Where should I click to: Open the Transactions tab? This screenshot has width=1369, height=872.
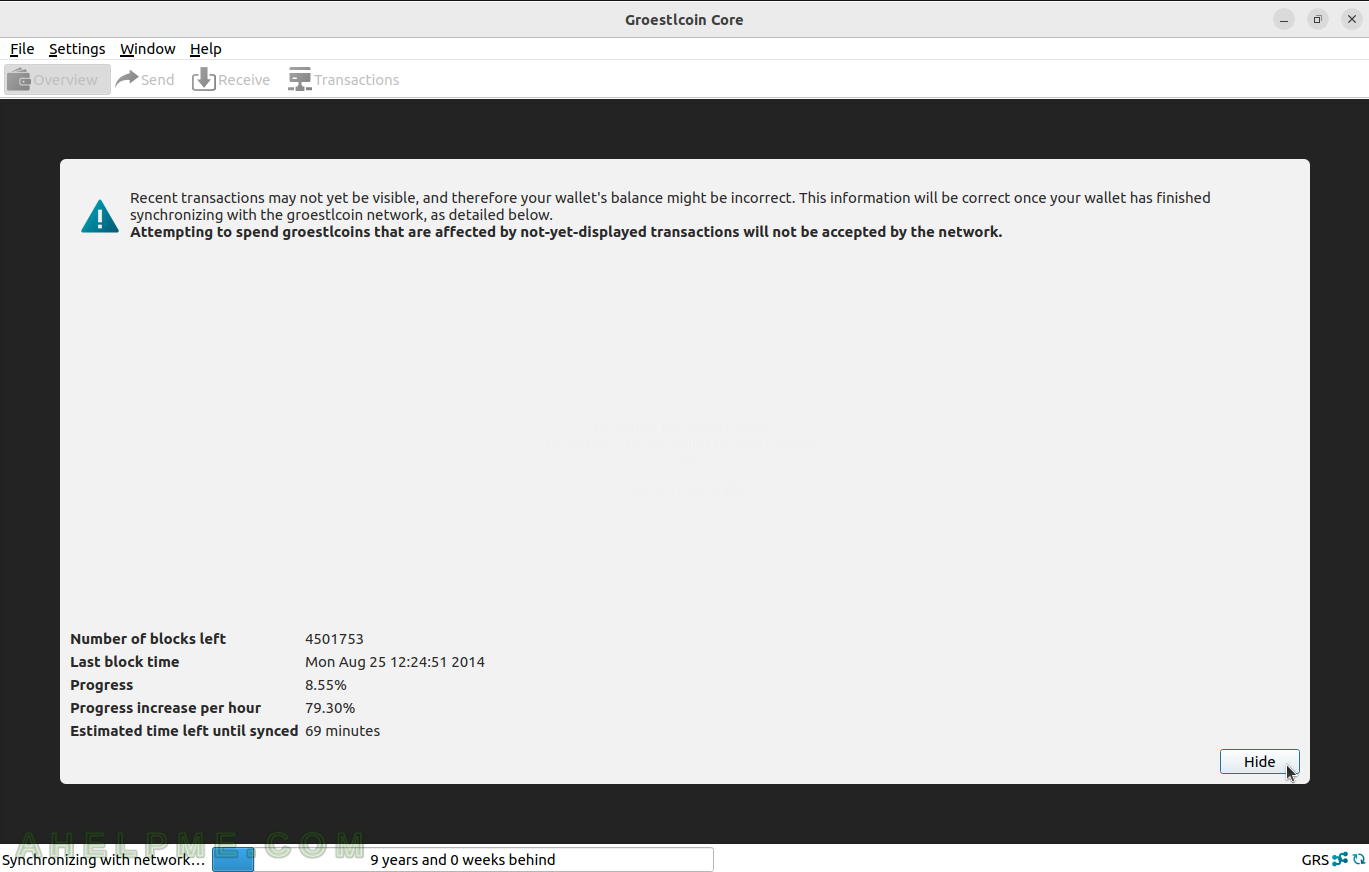pyautogui.click(x=344, y=80)
